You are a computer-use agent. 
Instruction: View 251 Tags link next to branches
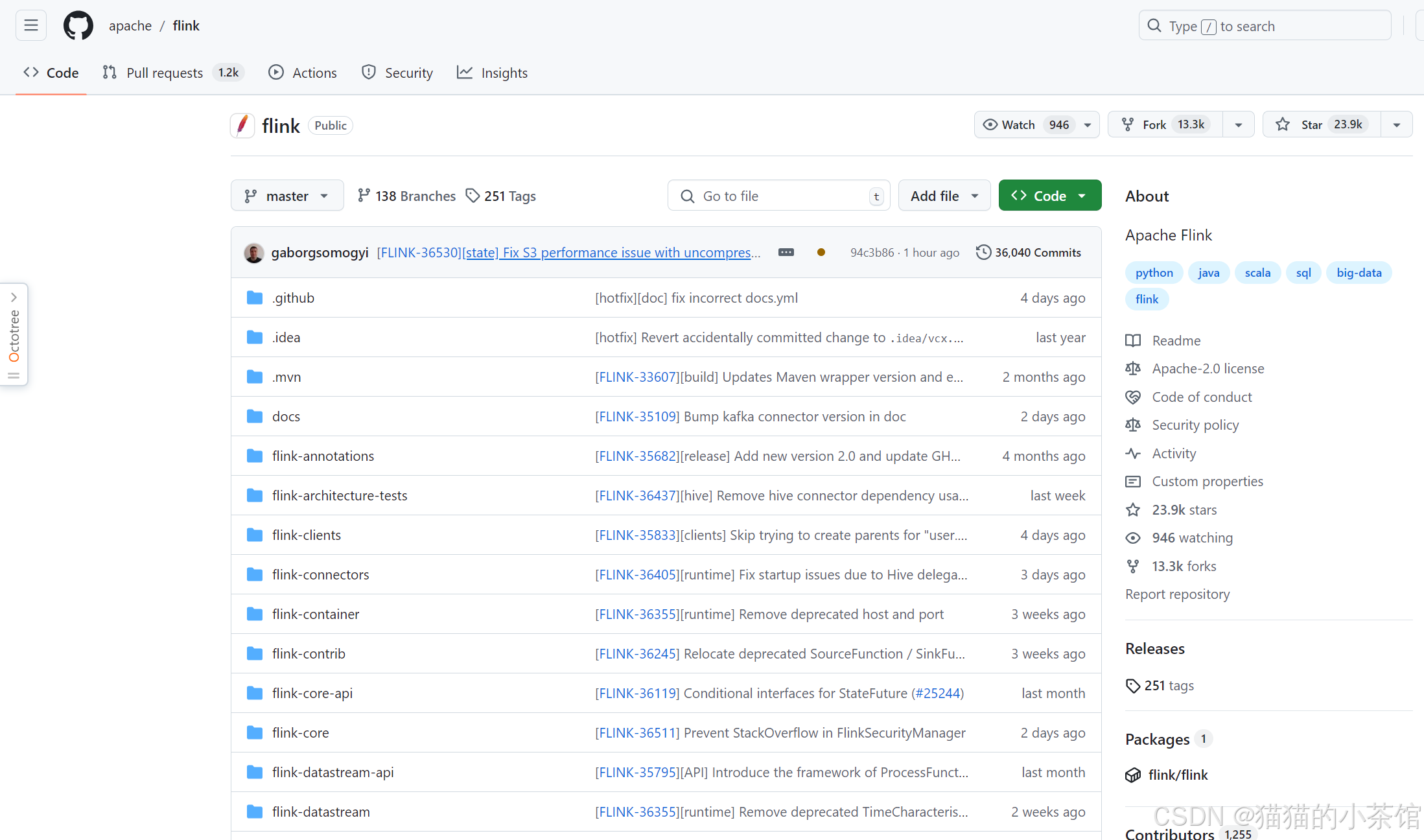click(x=501, y=196)
